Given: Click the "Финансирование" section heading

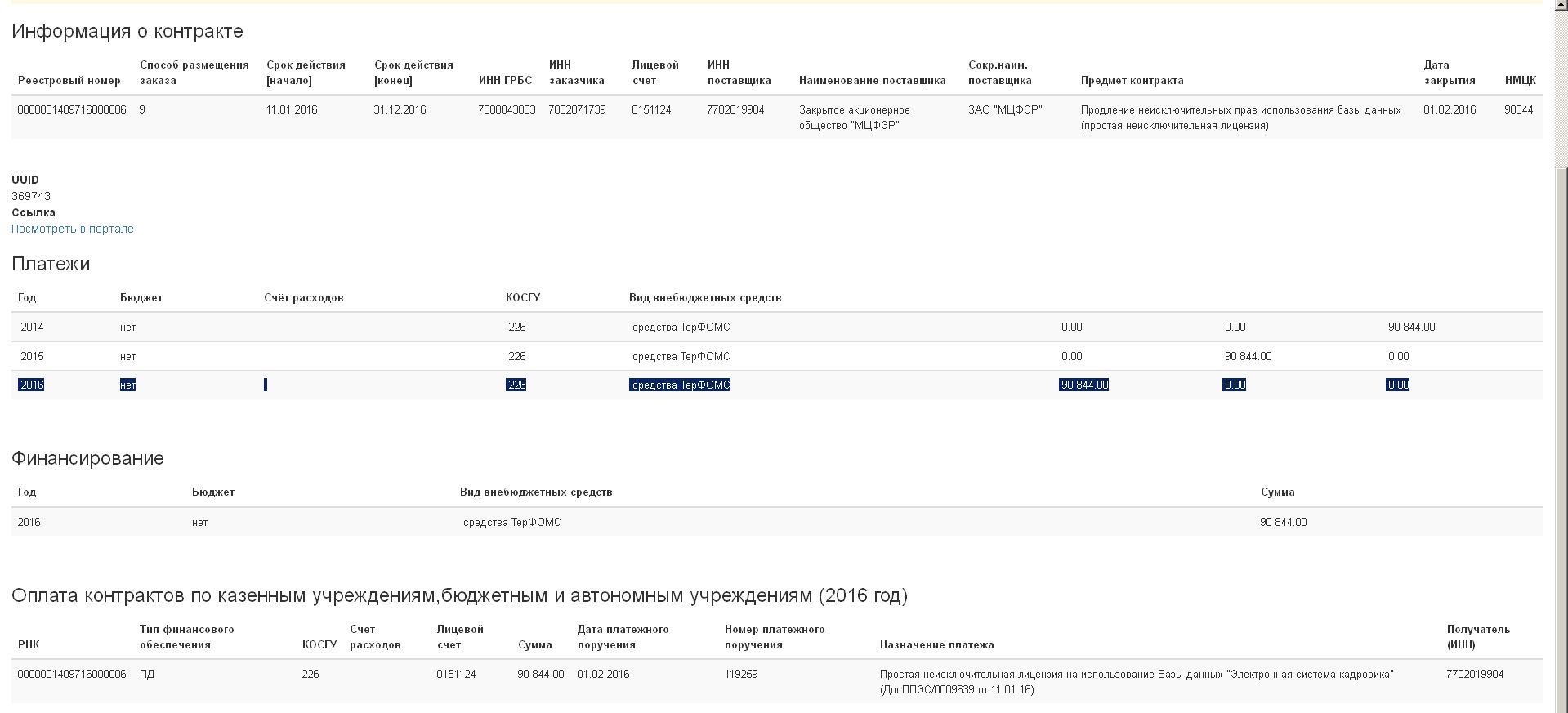Looking at the screenshot, I should [87, 459].
